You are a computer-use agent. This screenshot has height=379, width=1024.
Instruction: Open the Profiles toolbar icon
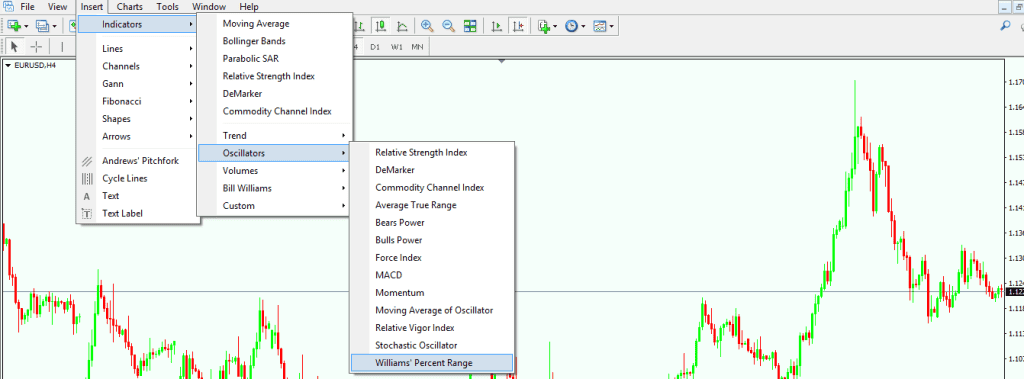tap(42, 26)
